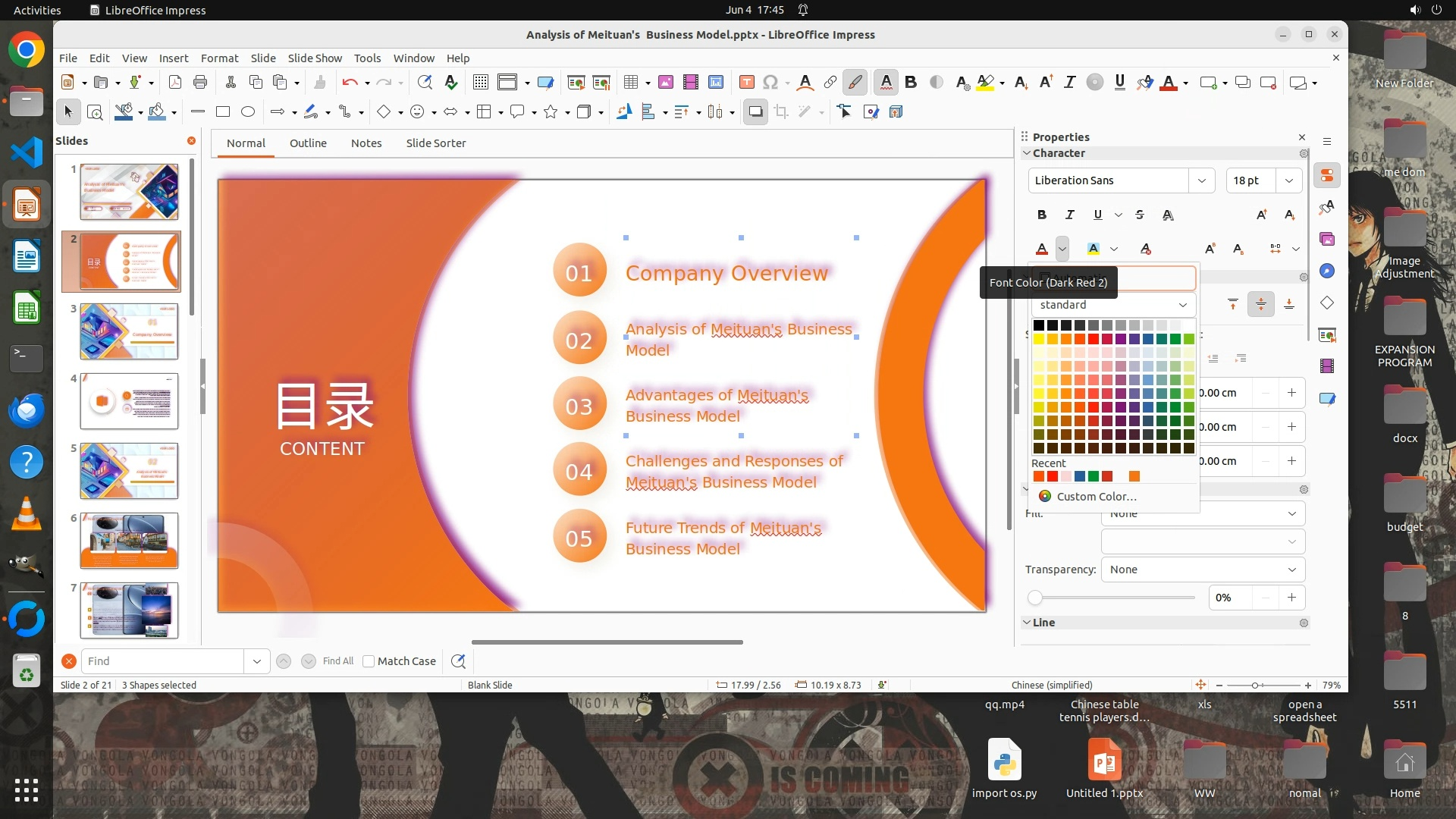The width and height of the screenshot is (1456, 819).
Task: Click the Insert Table toolbar icon
Action: point(630,83)
